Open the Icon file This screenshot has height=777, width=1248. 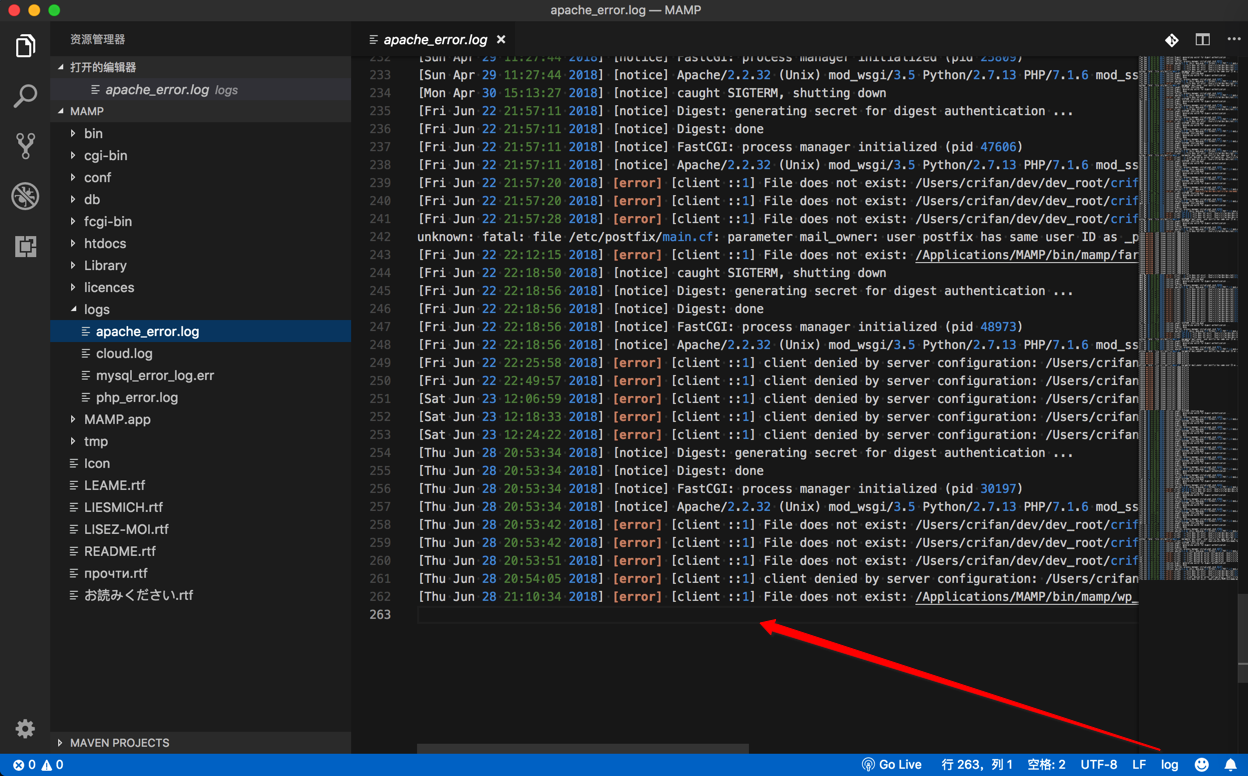coord(200,463)
